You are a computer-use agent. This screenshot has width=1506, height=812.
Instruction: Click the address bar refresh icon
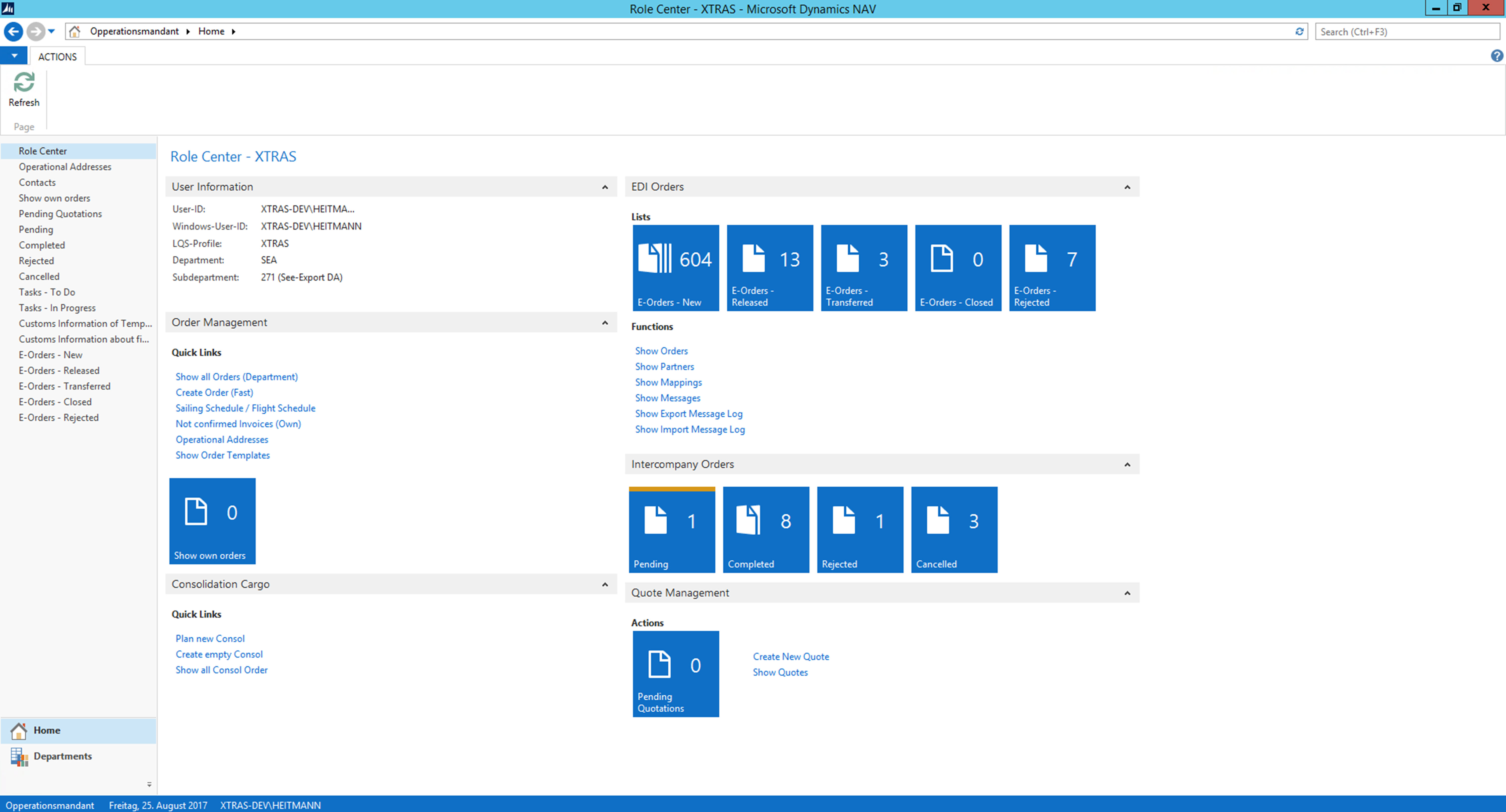click(1299, 32)
